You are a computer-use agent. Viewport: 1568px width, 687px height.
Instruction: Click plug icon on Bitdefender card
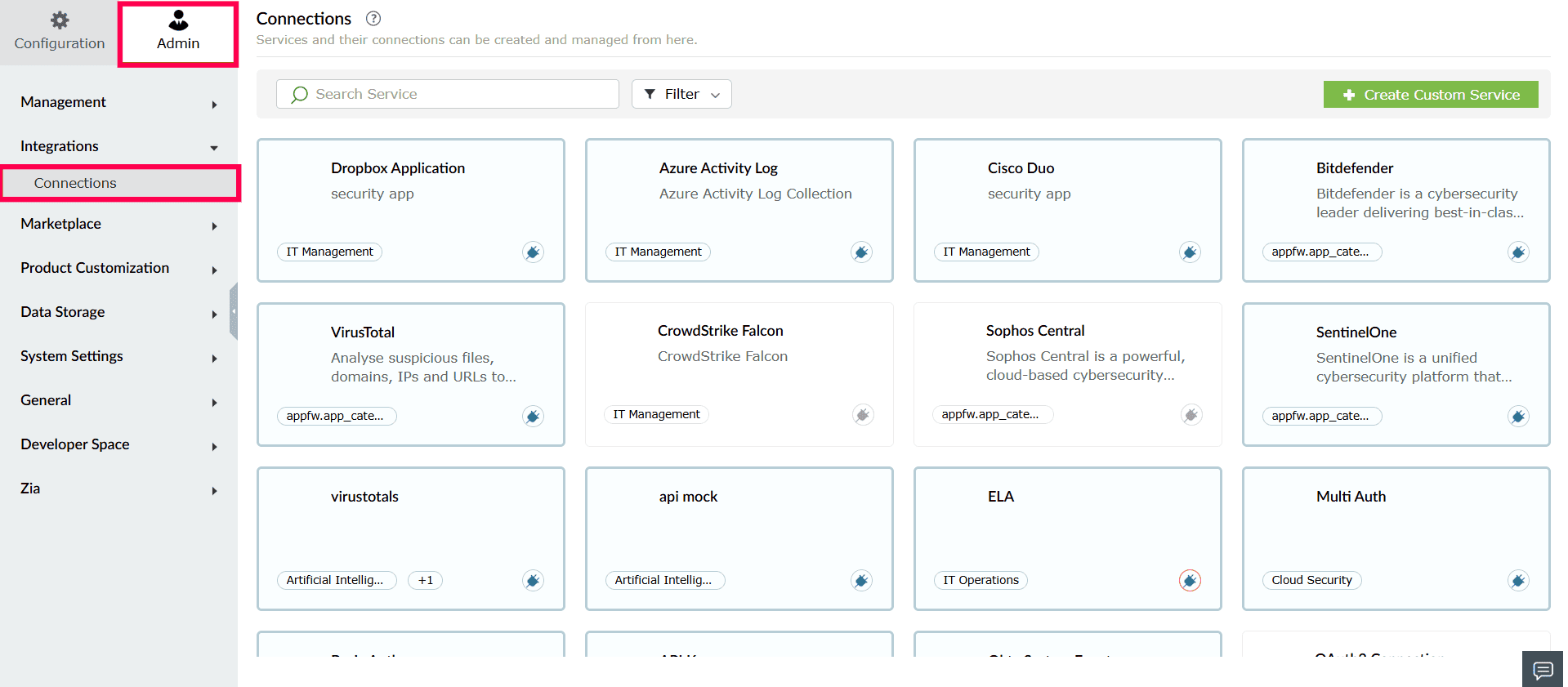click(1518, 252)
